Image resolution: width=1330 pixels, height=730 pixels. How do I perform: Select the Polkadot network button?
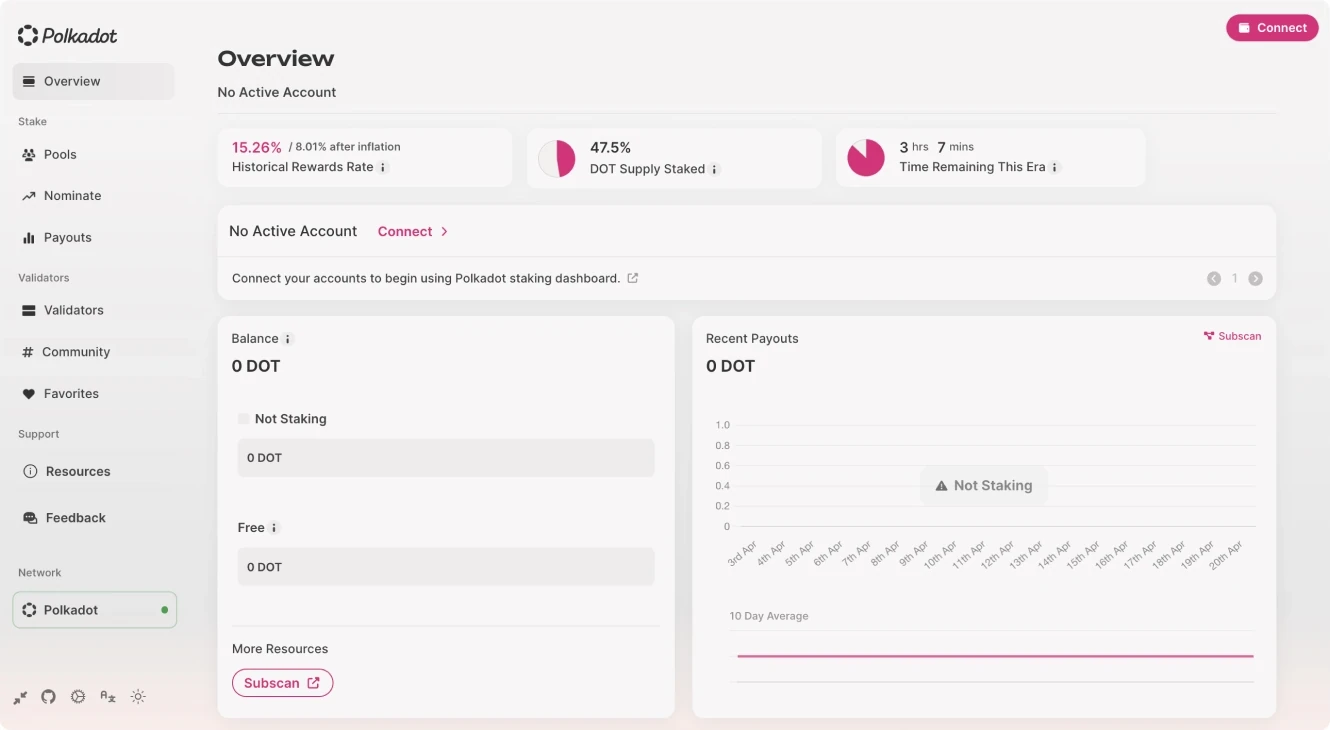point(95,610)
